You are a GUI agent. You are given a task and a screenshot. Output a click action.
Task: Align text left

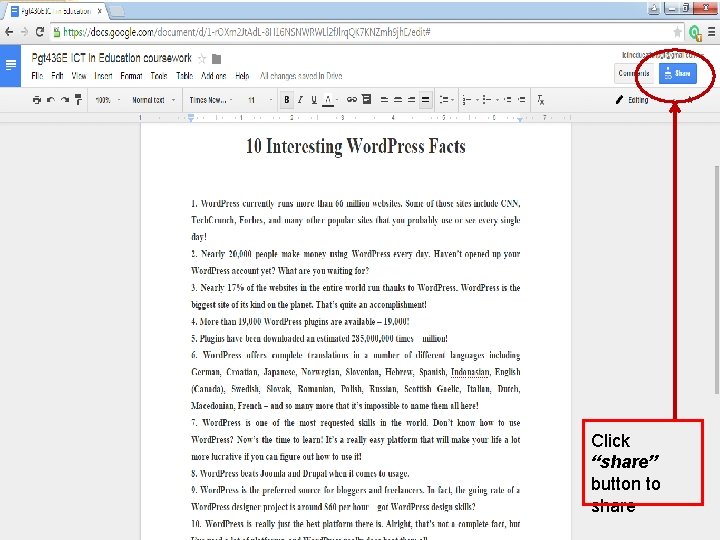(384, 100)
